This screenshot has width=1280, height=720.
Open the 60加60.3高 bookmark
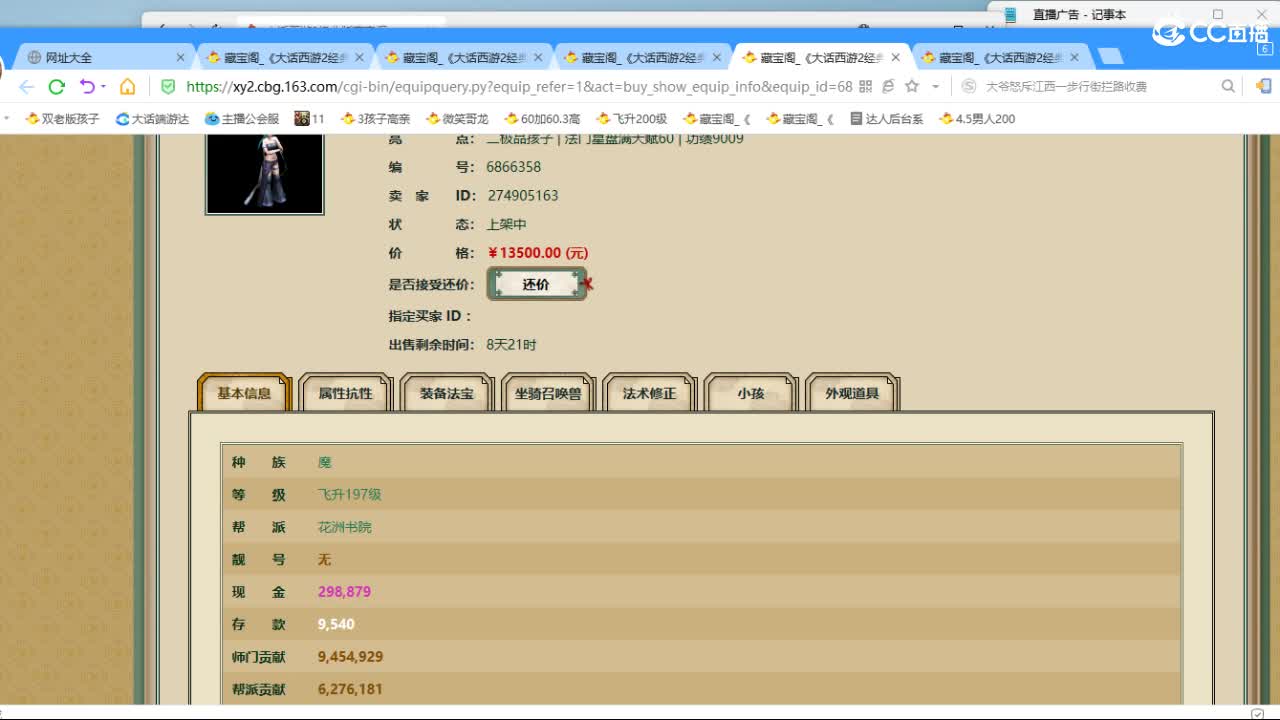(x=542, y=119)
